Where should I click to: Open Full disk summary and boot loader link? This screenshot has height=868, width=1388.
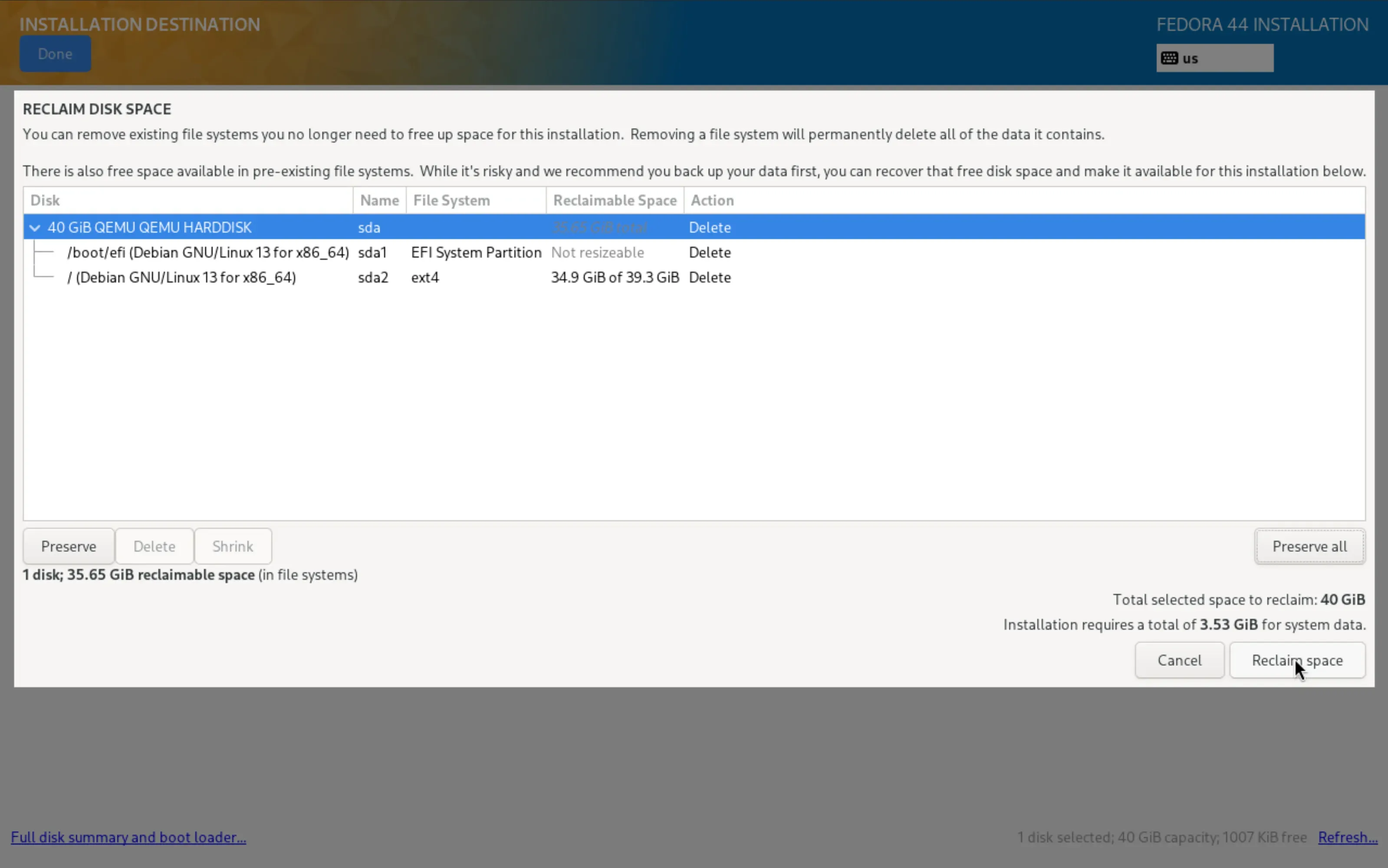[x=128, y=837]
